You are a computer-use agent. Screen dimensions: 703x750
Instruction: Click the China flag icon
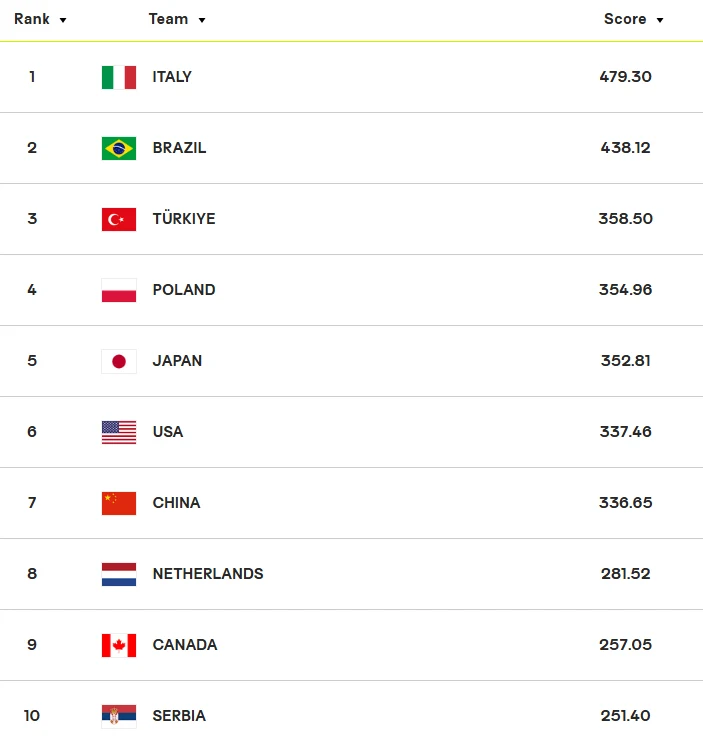119,503
